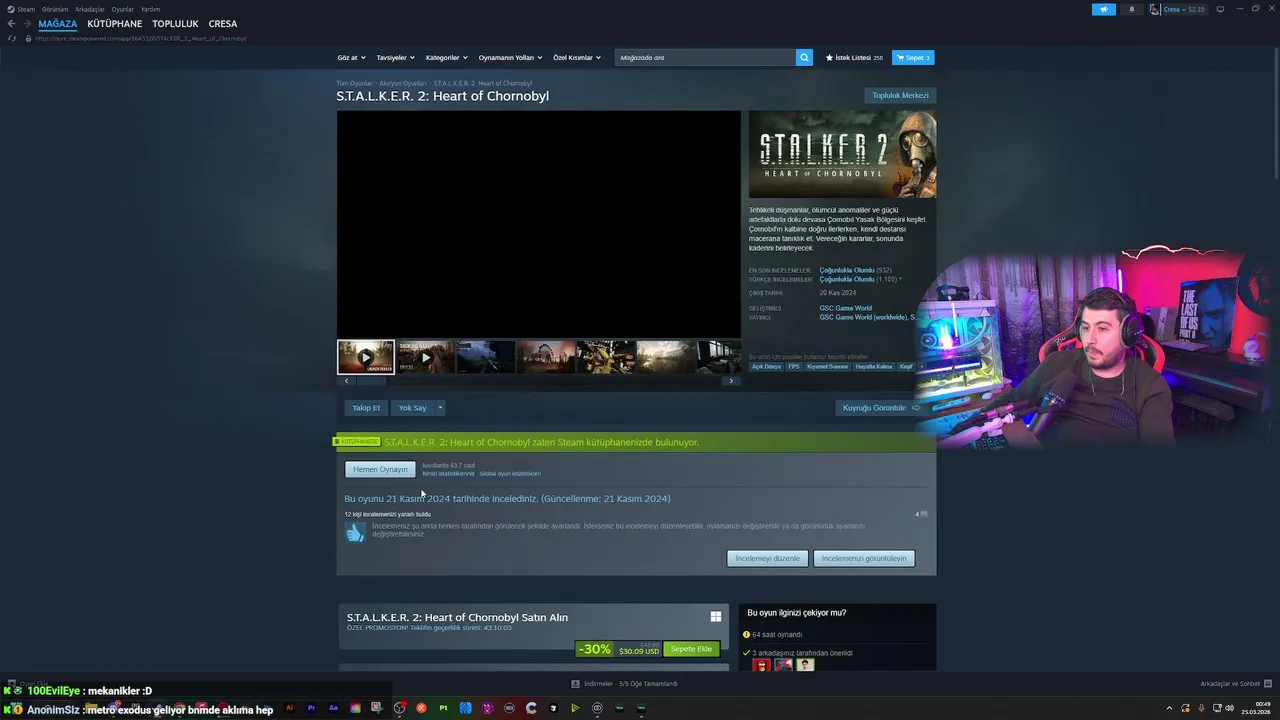Click the Aksiyon Oyunları breadcrumb
This screenshot has height=720, width=1280.
(403, 83)
